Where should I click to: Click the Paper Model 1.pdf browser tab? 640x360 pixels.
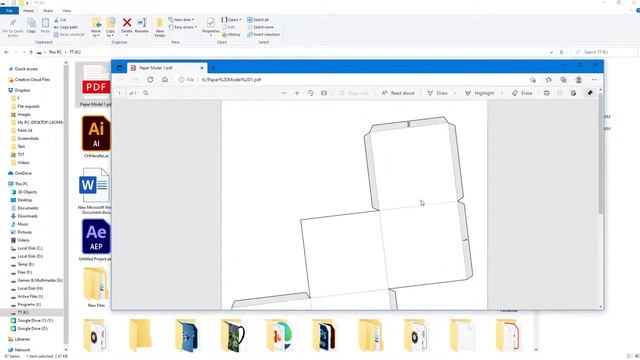pyautogui.click(x=166, y=68)
